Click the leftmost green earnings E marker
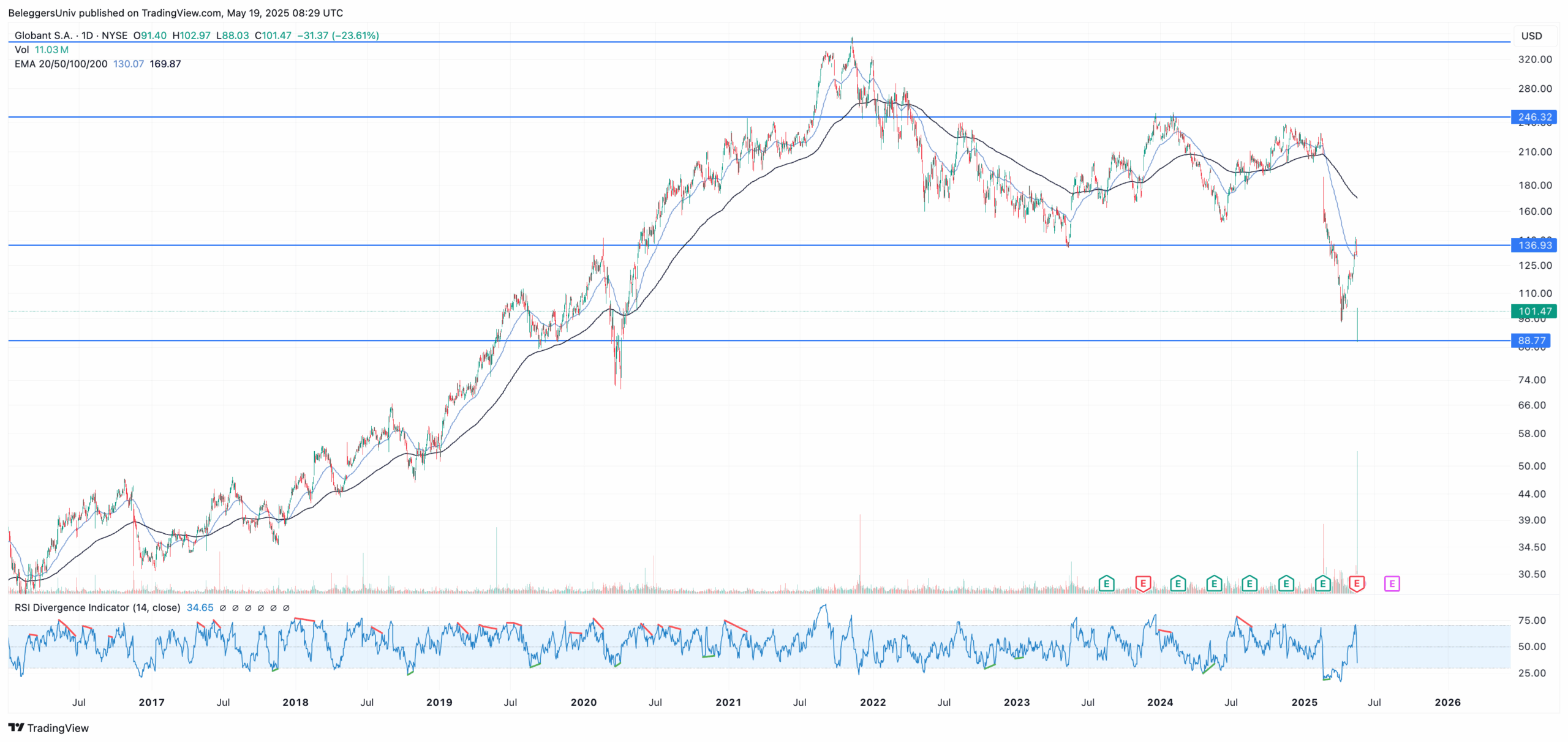Screen dimensions: 1568x742 coord(1106,583)
